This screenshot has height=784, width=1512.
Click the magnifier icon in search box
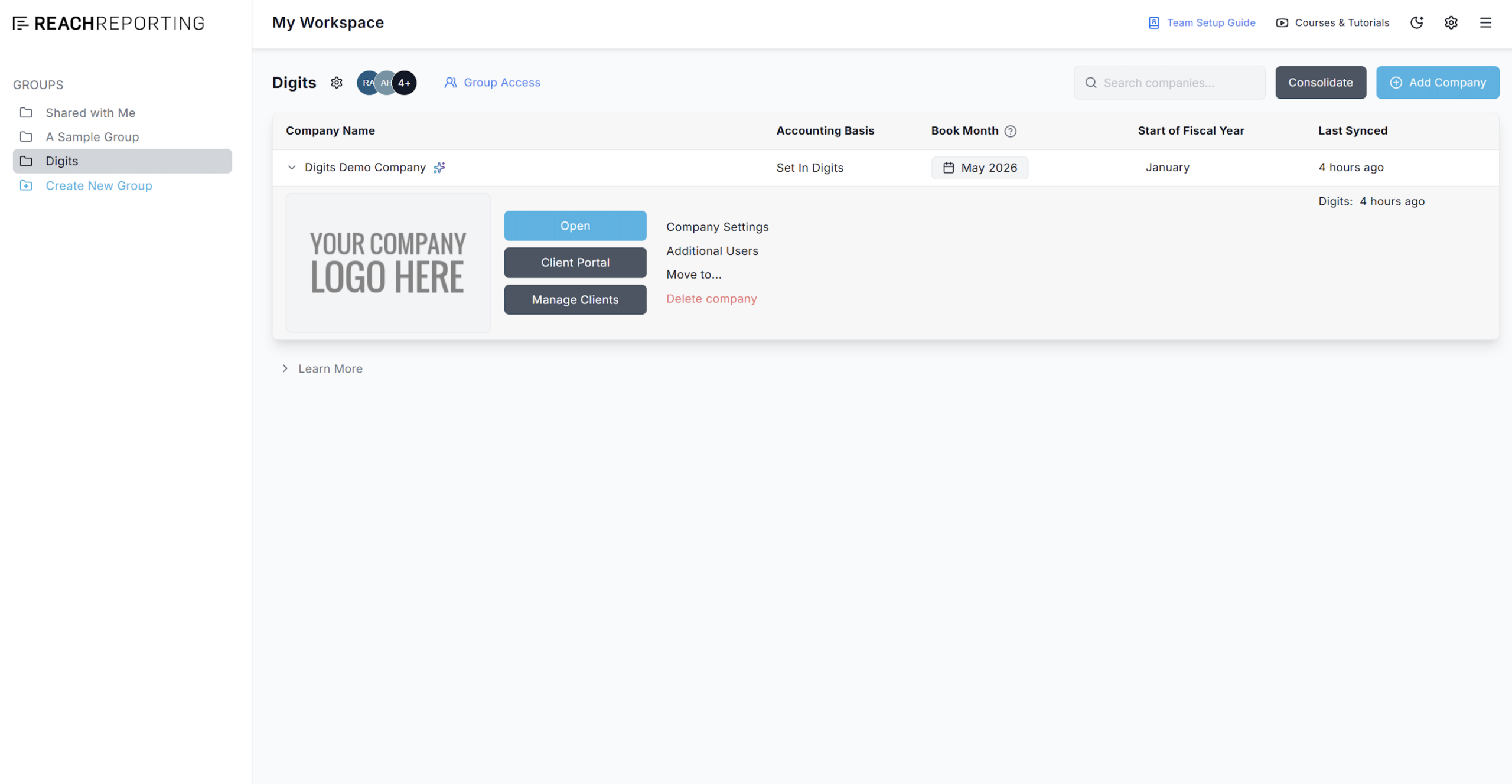(x=1091, y=83)
